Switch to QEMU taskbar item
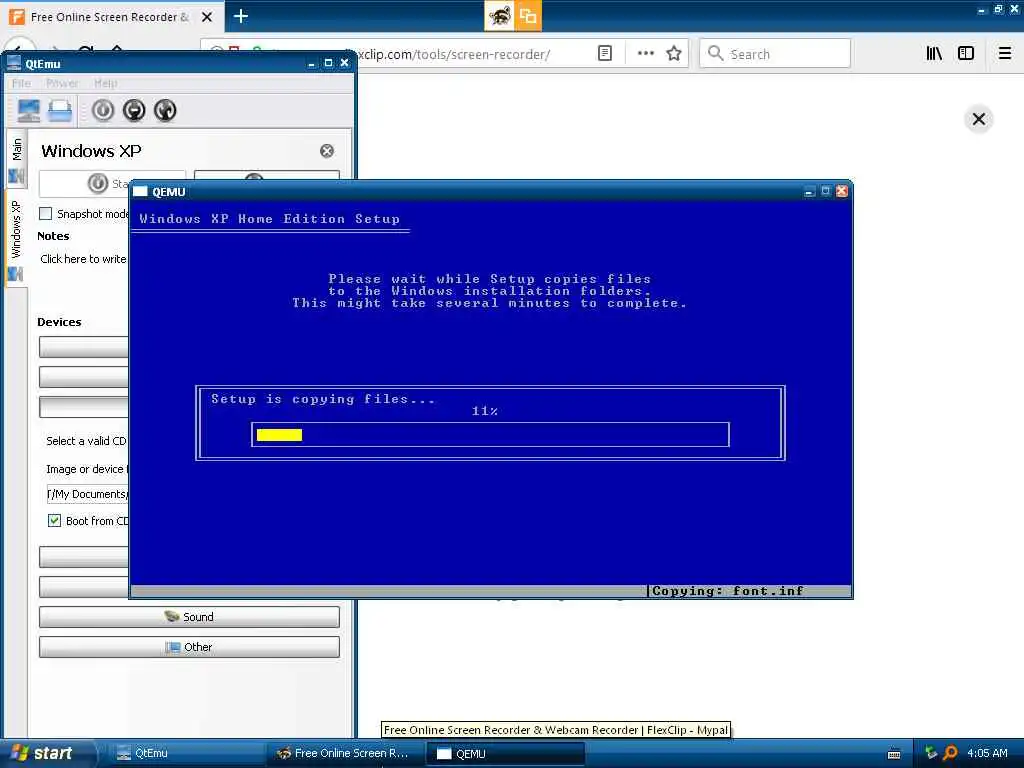Screen dimensions: 1024x768 point(505,754)
